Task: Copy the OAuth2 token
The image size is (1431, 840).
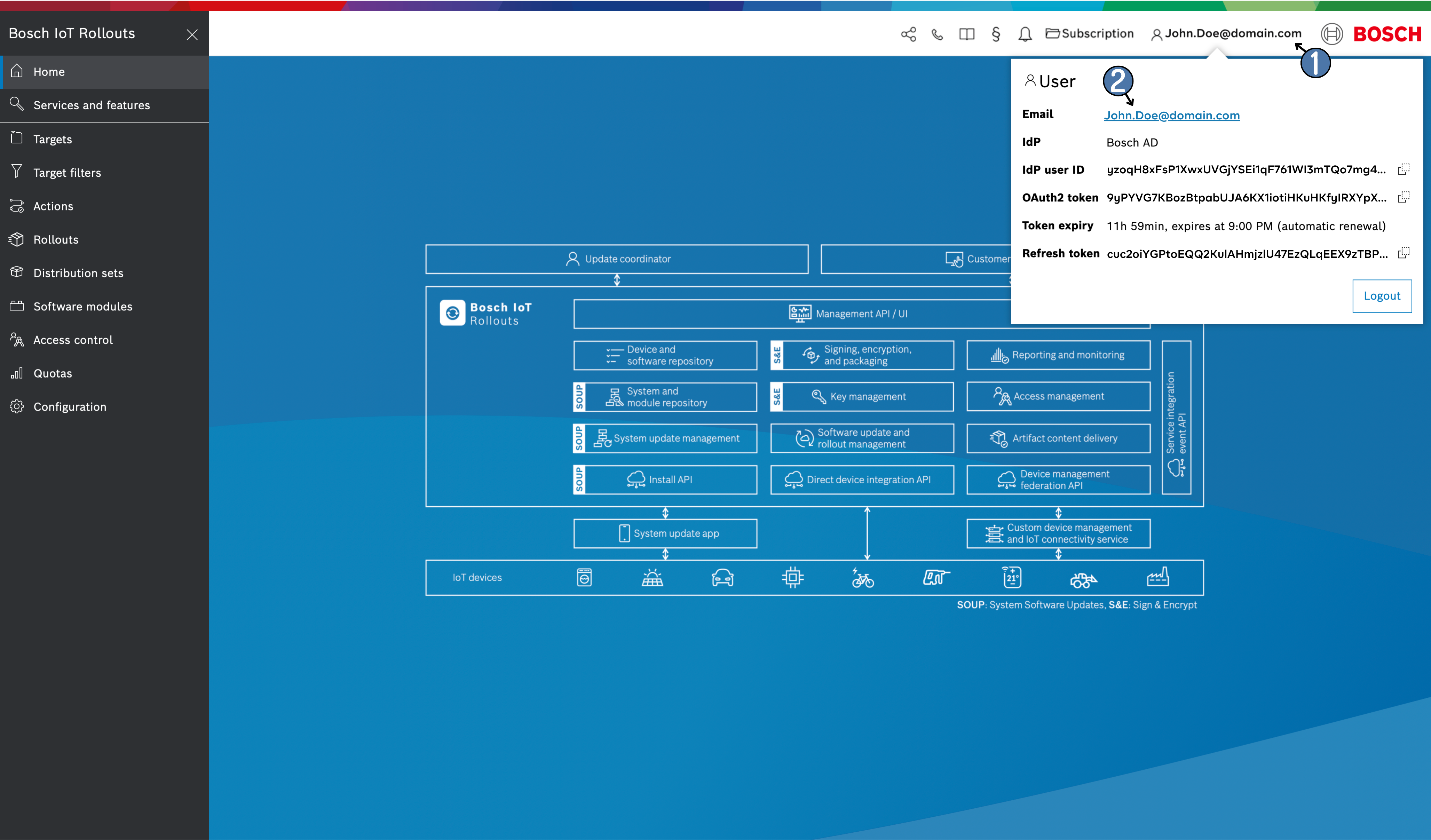Action: [1403, 197]
